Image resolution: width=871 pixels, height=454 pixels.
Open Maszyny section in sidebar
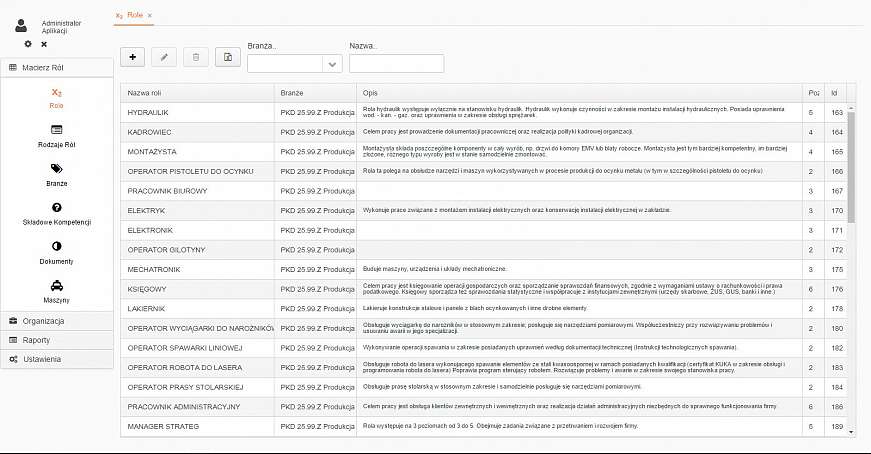click(x=56, y=290)
